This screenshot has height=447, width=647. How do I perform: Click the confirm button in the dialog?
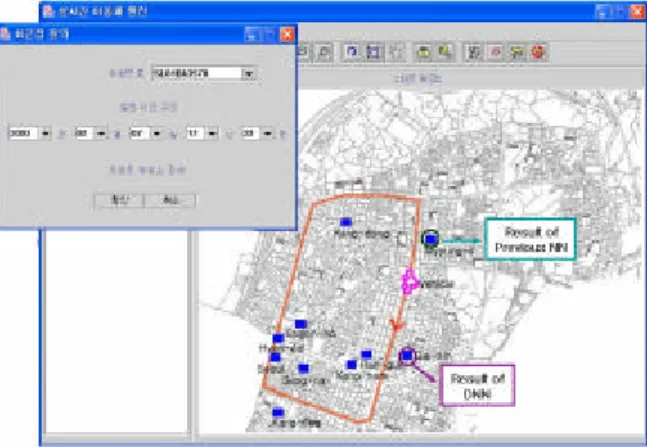click(x=119, y=201)
